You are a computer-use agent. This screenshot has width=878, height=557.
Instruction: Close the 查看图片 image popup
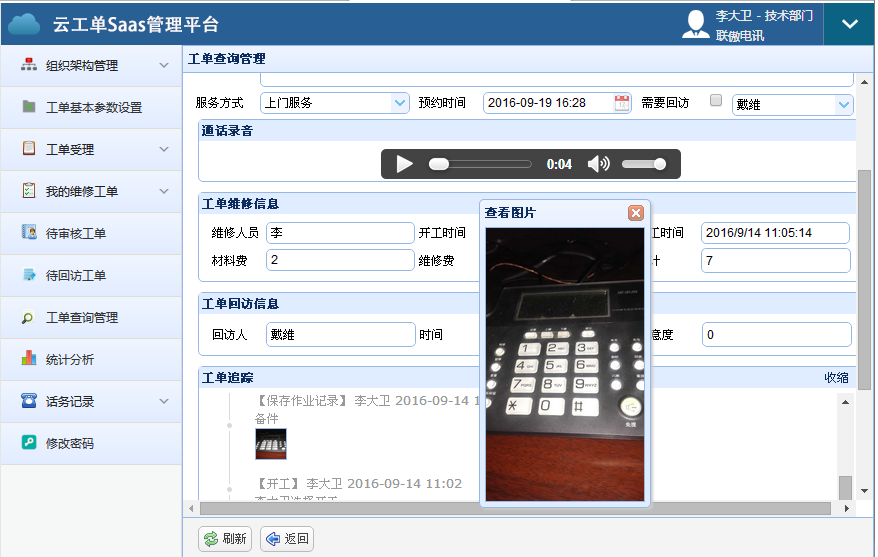635,213
